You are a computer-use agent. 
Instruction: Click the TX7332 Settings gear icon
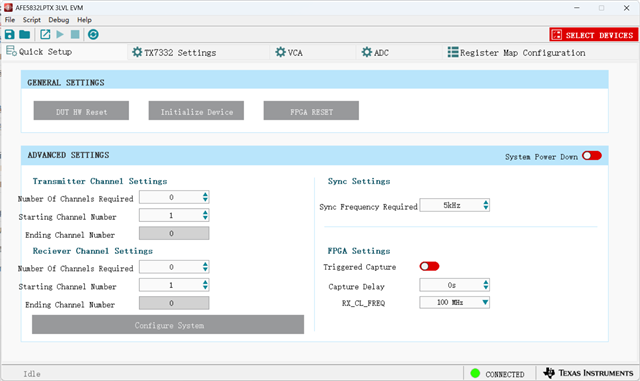pyautogui.click(x=137, y=52)
